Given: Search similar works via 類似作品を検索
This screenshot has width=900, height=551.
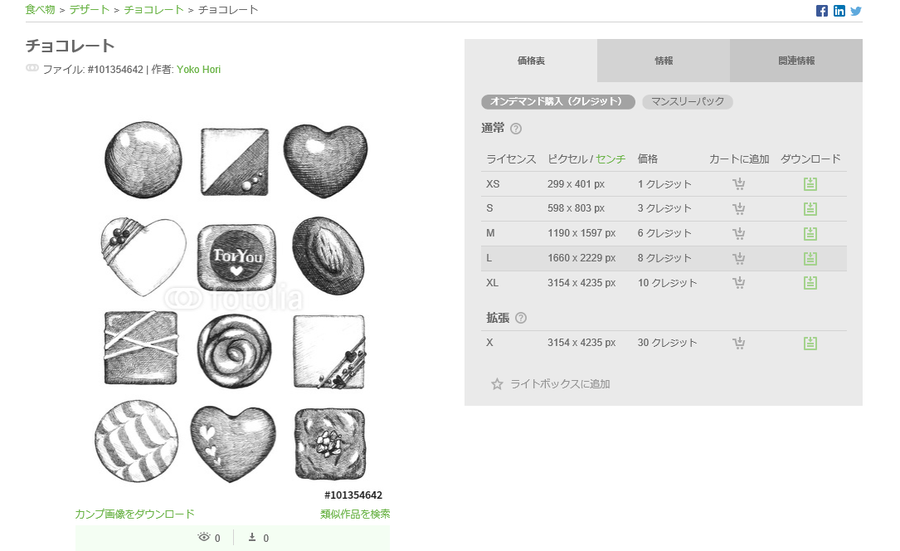Looking at the screenshot, I should pyautogui.click(x=355, y=514).
